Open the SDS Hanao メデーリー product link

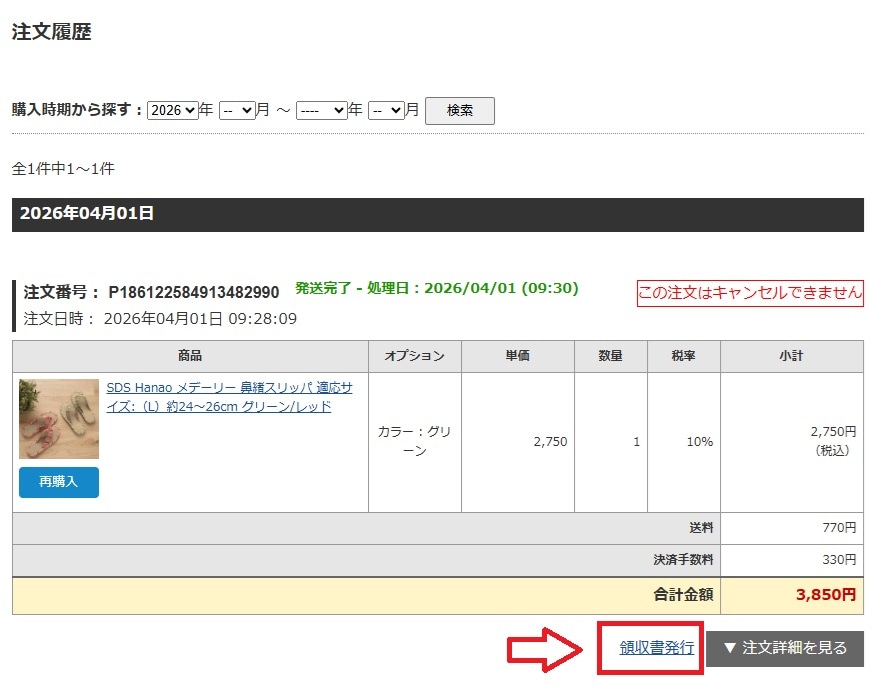(236, 397)
